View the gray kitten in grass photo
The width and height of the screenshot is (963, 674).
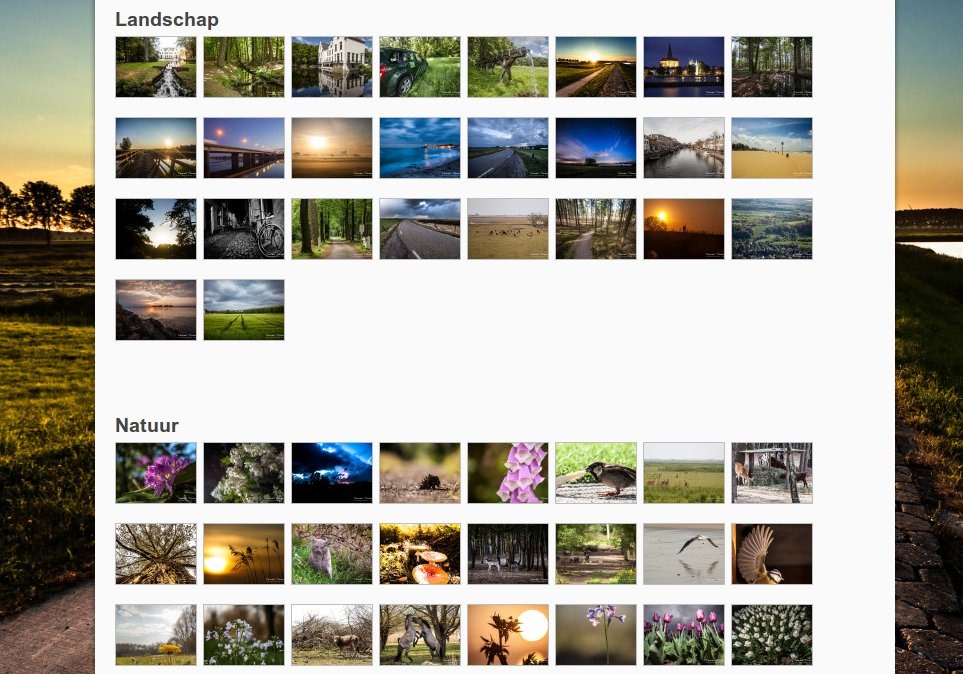click(x=332, y=554)
